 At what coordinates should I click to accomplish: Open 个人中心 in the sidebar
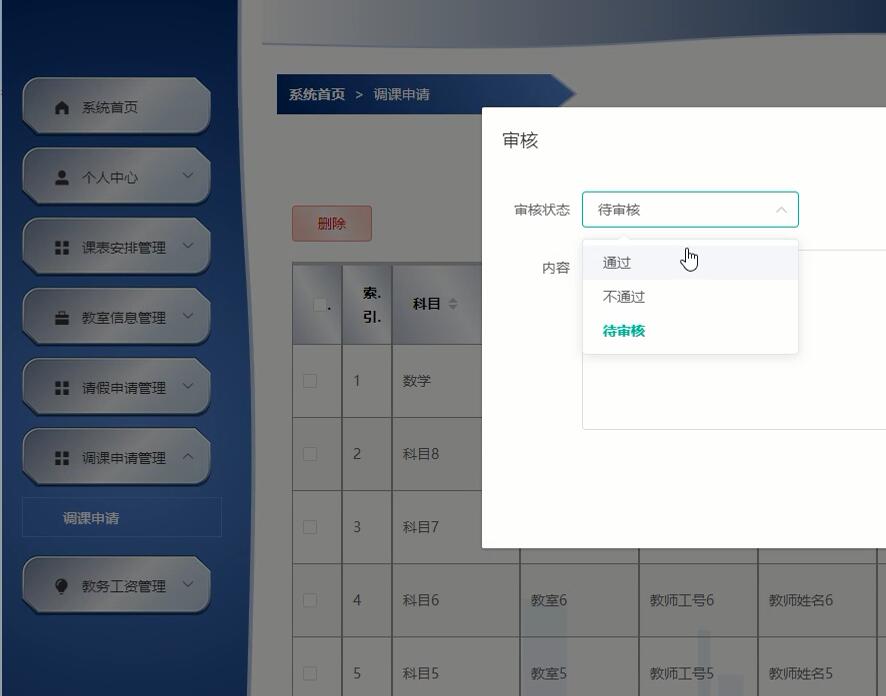click(116, 176)
